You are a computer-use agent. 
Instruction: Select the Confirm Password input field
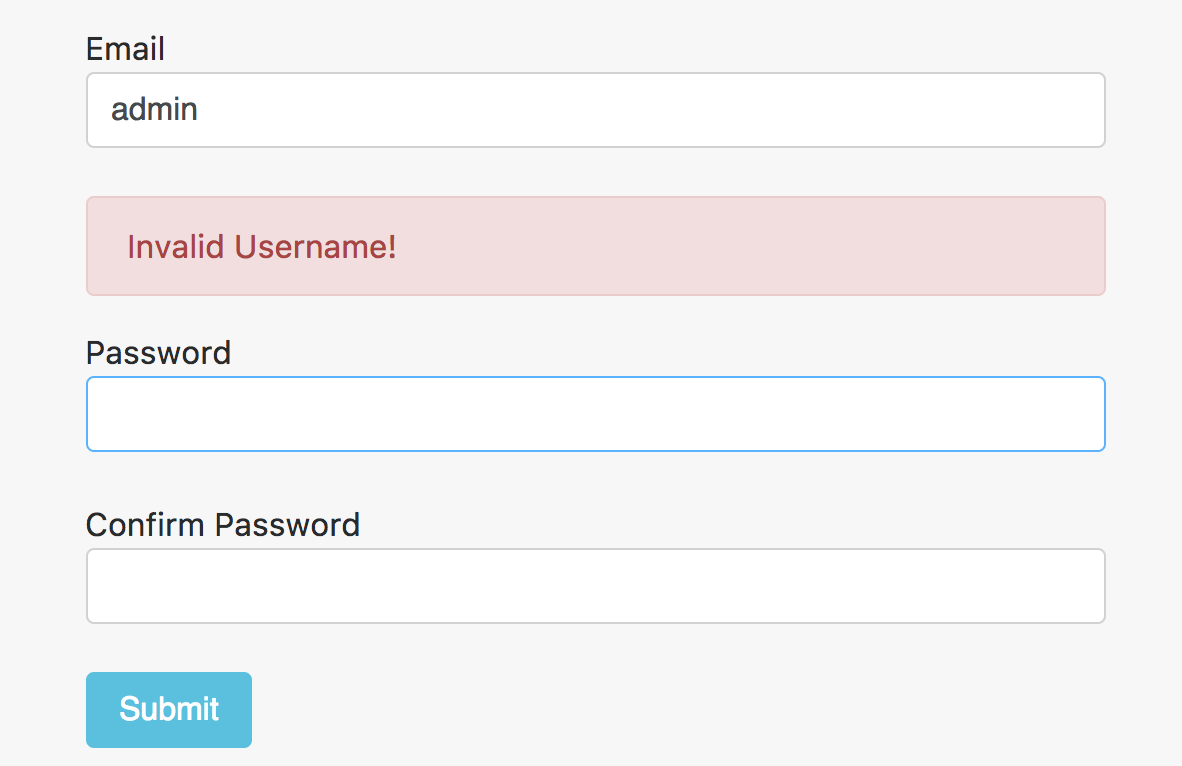595,586
